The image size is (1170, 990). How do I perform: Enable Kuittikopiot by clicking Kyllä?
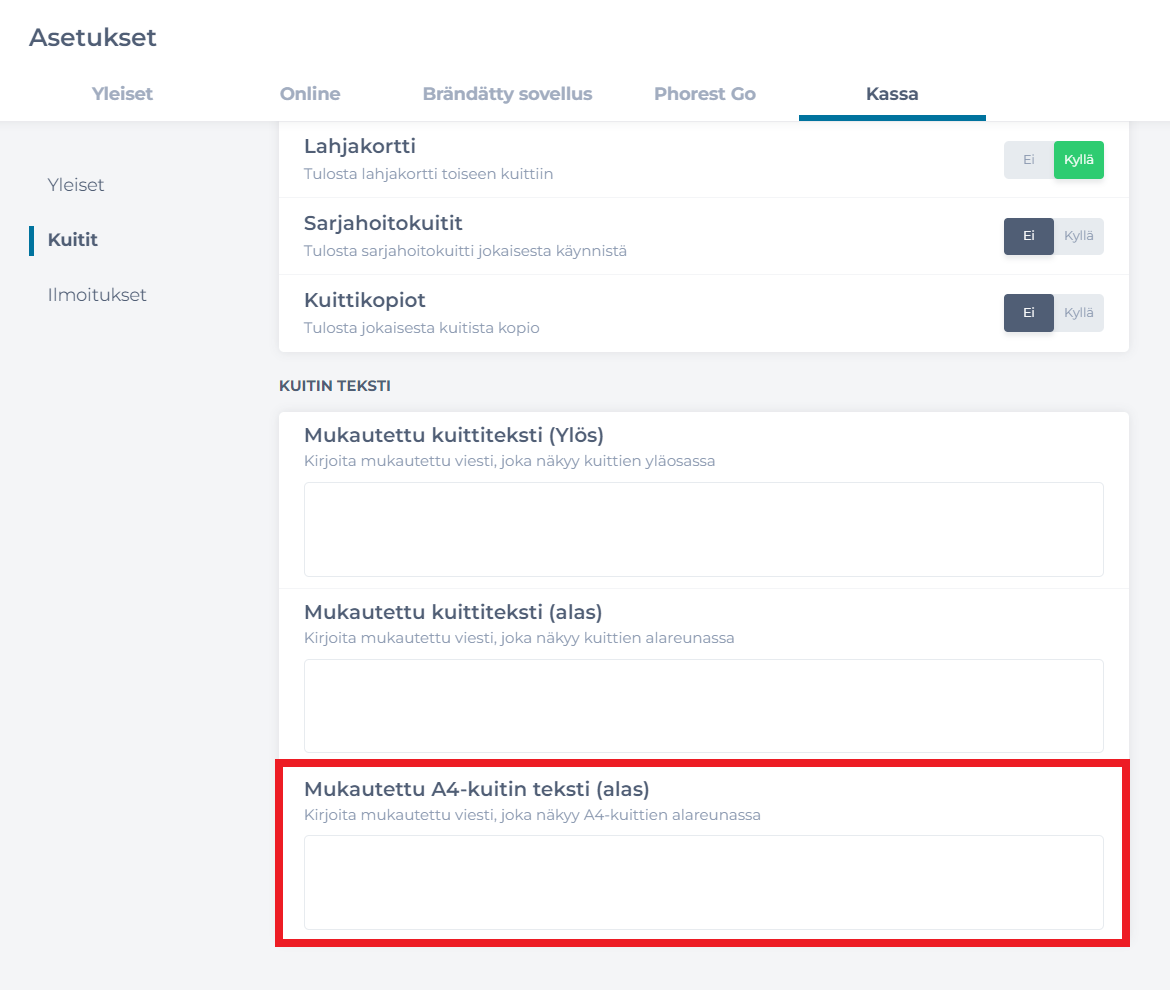[x=1078, y=312]
